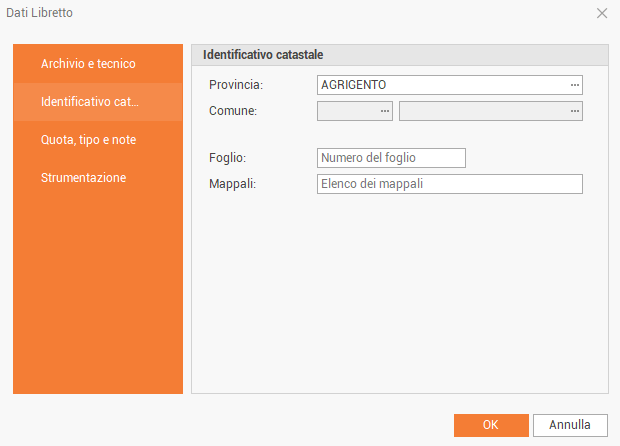Click the Mappali label
Screen dimensions: 620x446
coord(232,184)
